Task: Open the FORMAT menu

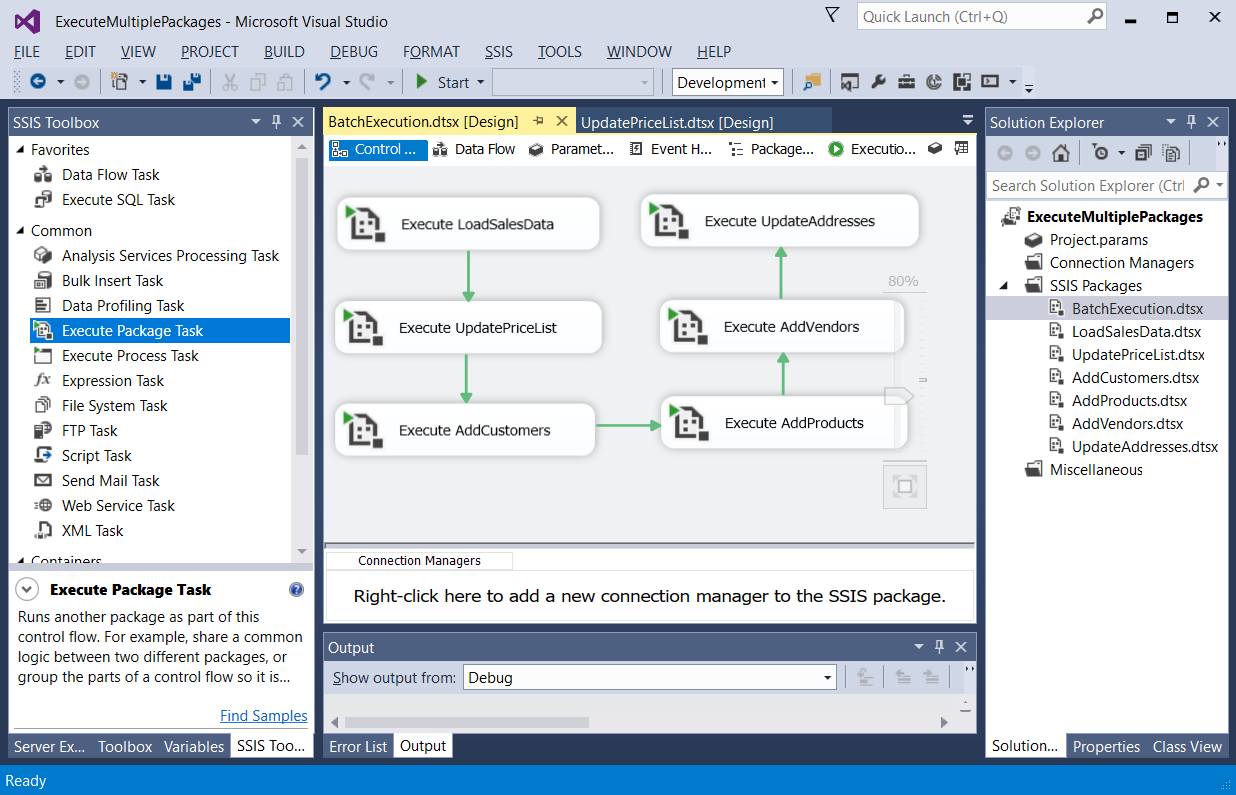Action: [431, 51]
